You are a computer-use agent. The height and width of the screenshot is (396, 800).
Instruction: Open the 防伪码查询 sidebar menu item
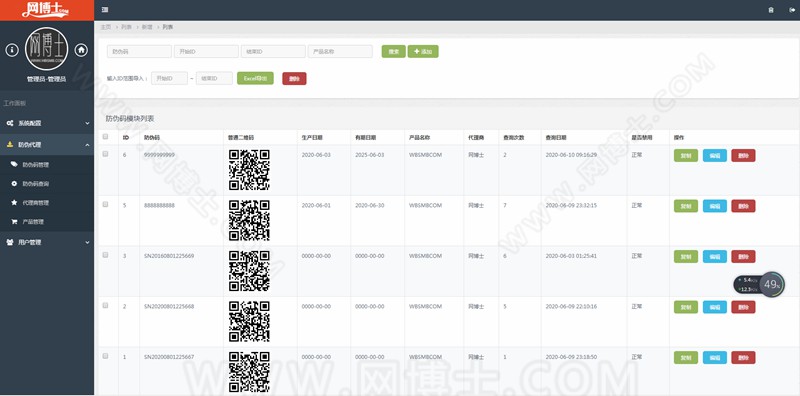[x=47, y=184]
